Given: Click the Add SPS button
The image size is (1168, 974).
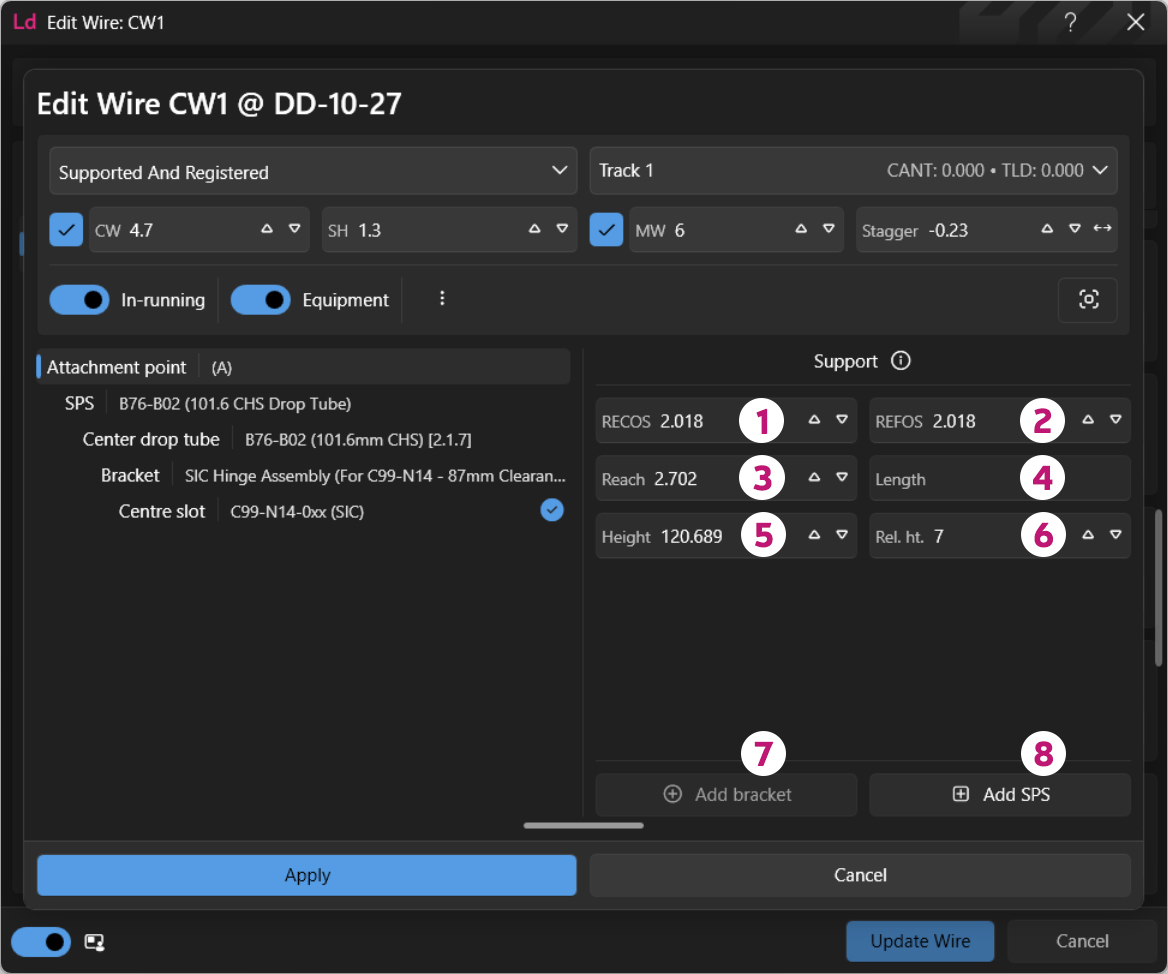Looking at the screenshot, I should 1000,795.
